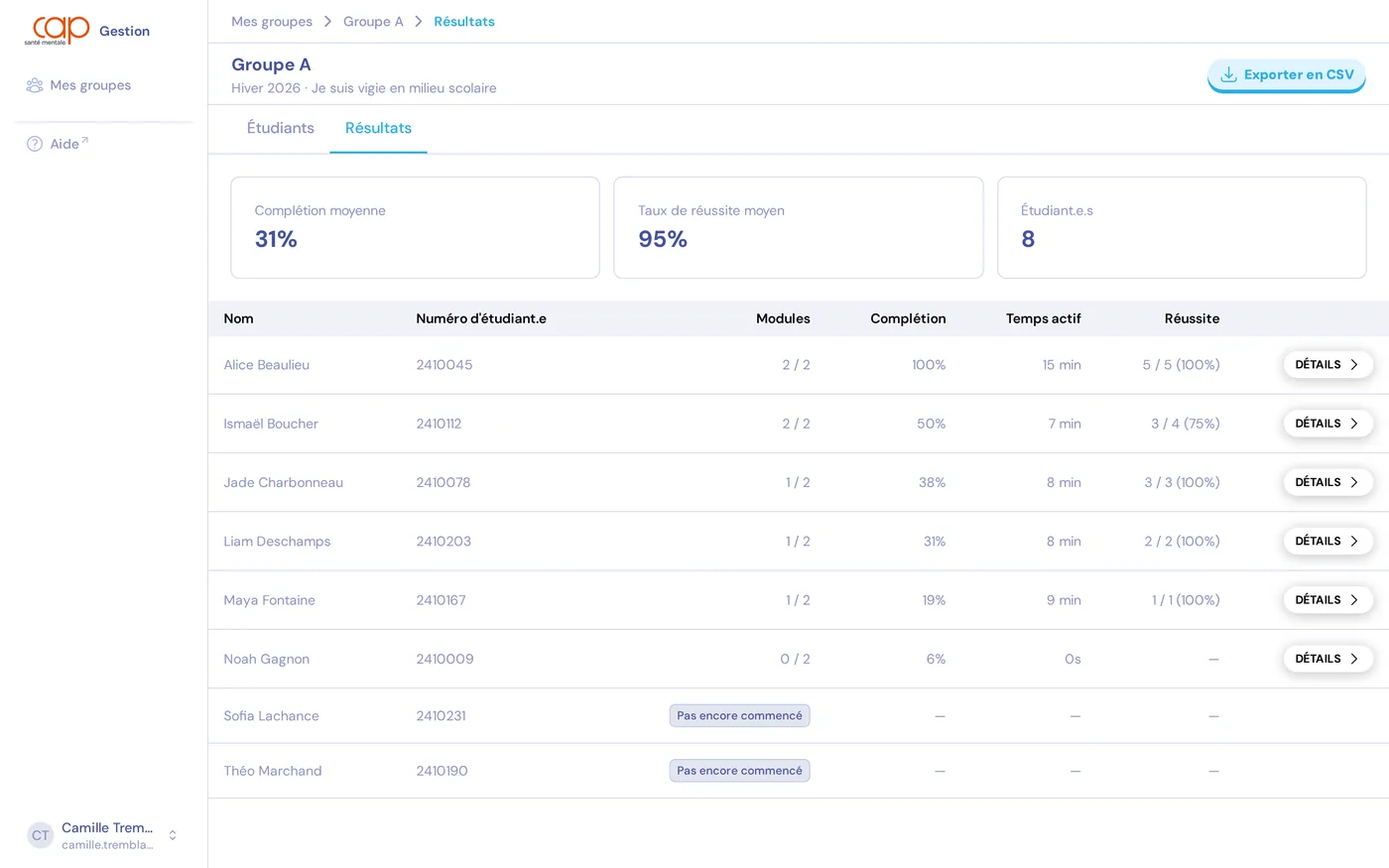Viewport: 1389px width, 868px height.
Task: Click the Mes groupes people icon
Action: pos(35,85)
